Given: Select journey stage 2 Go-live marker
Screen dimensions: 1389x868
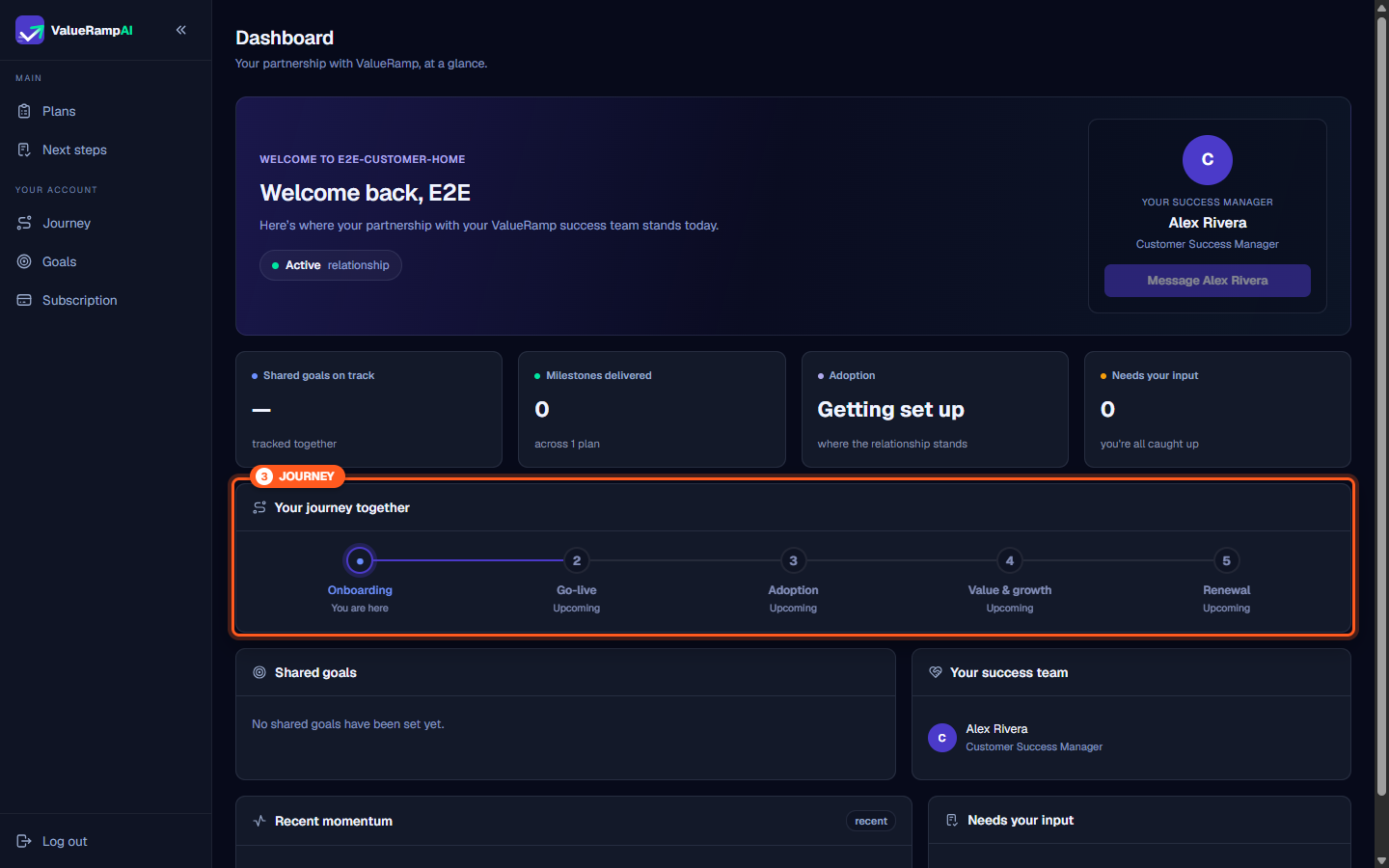Looking at the screenshot, I should point(577,560).
